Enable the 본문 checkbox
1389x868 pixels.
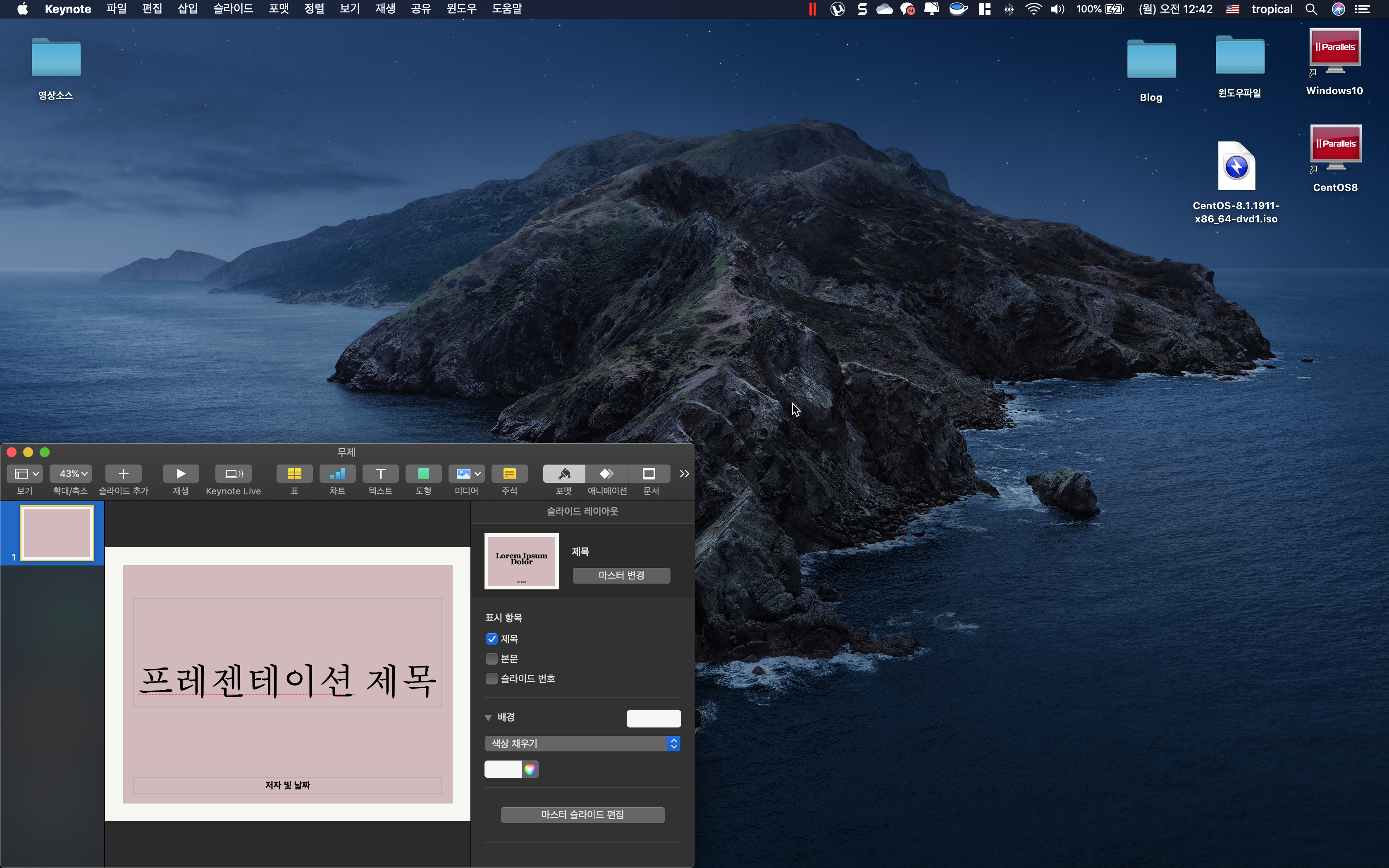point(492,658)
